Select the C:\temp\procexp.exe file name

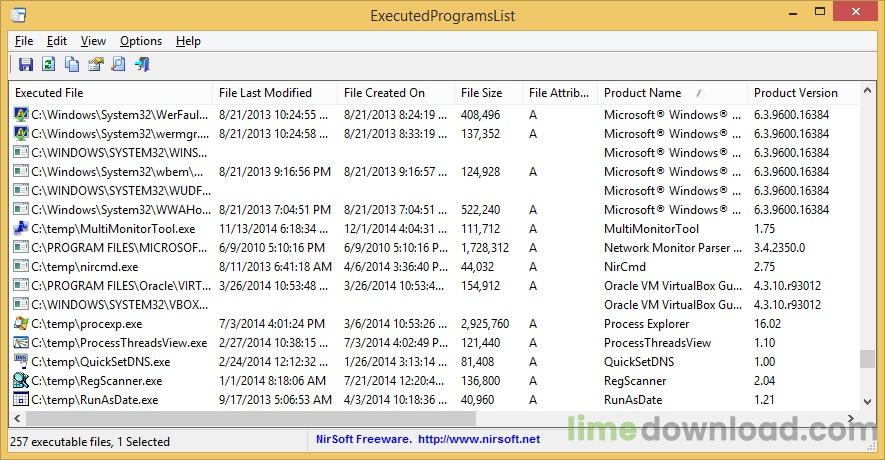87,323
